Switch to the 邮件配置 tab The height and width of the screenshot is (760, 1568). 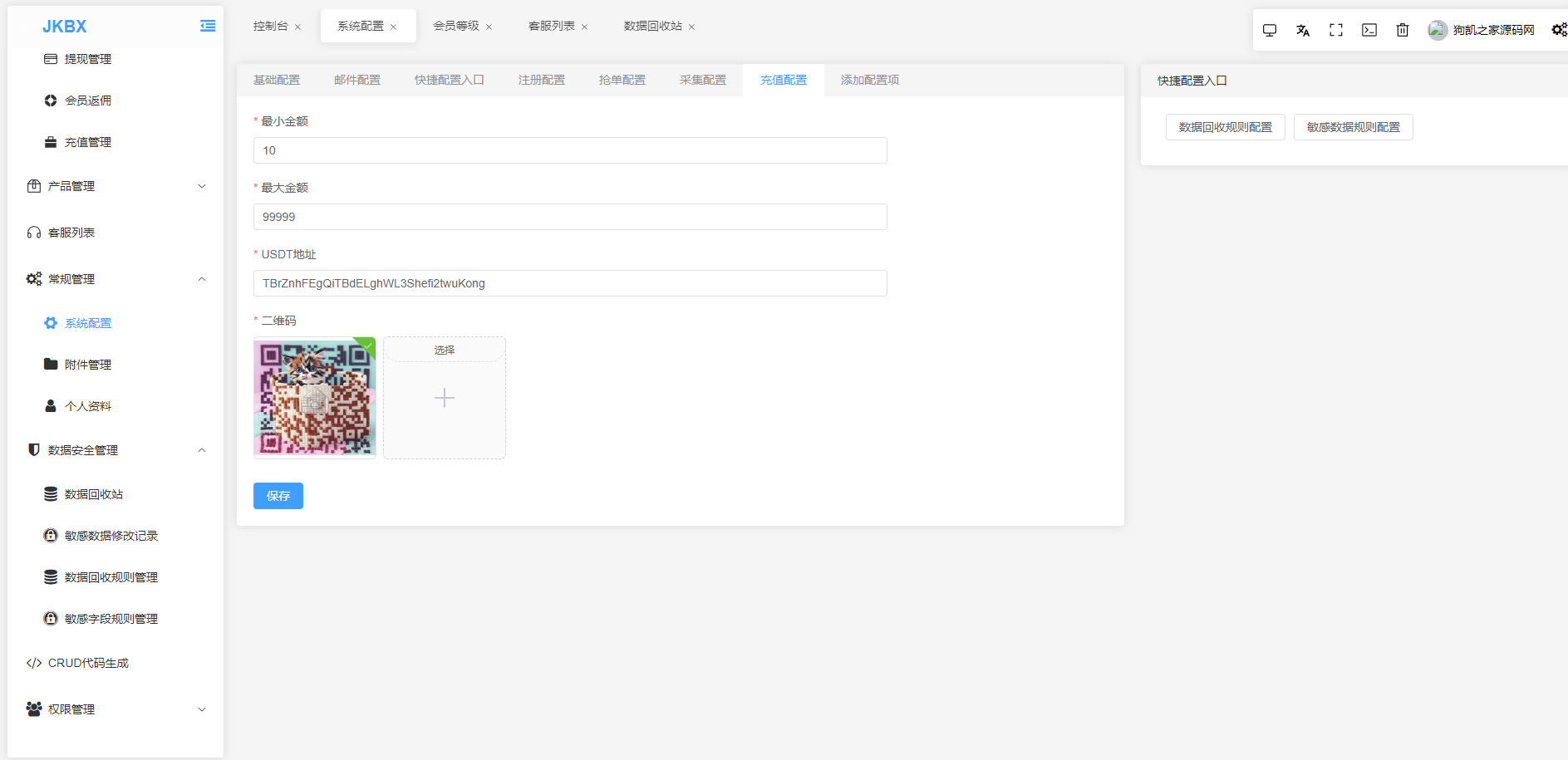click(x=356, y=81)
